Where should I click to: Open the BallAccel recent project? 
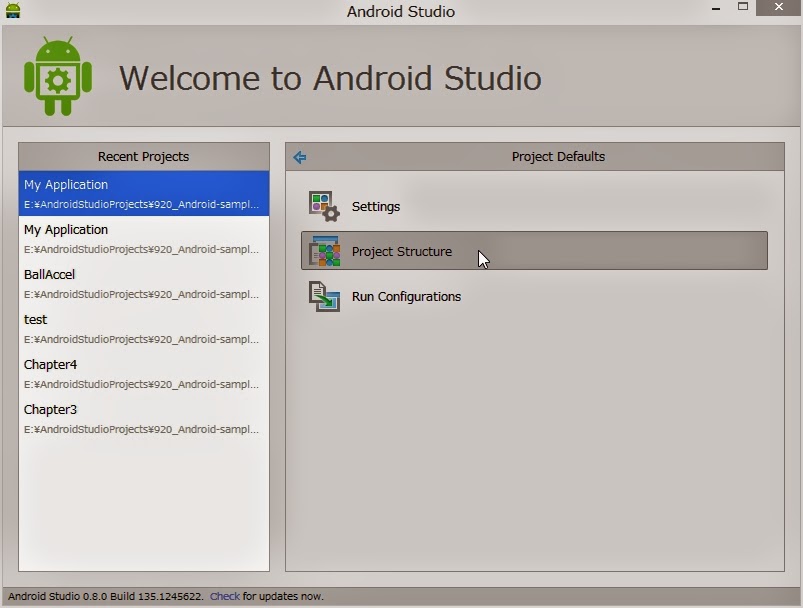tap(143, 282)
